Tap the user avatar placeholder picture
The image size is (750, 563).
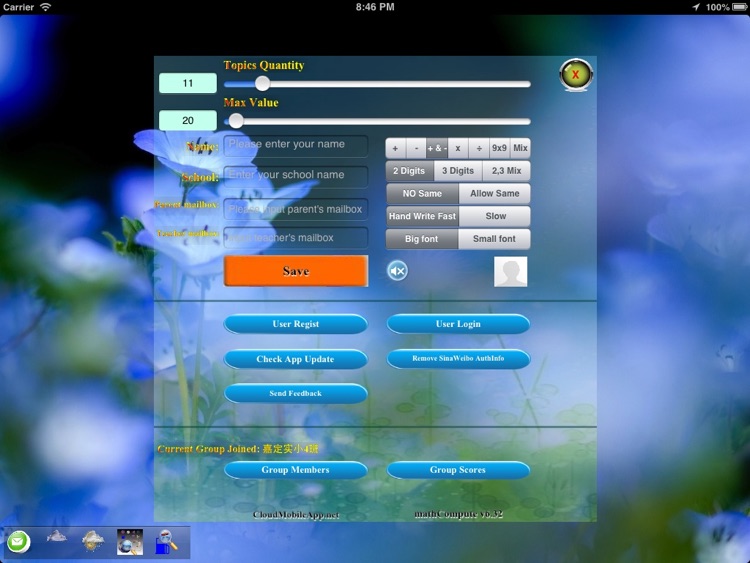pos(510,271)
